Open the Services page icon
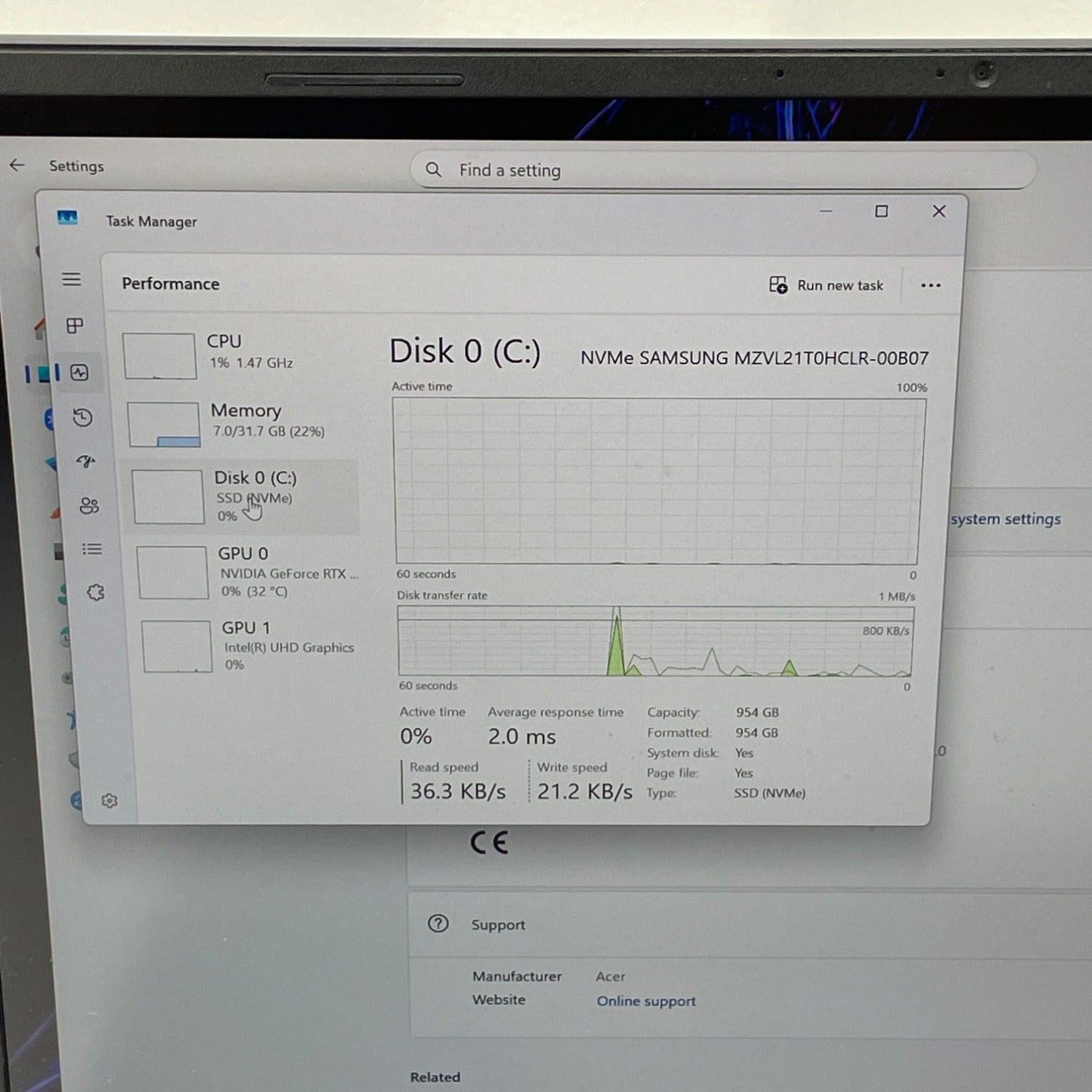Viewport: 1092px width, 1092px height. [95, 593]
